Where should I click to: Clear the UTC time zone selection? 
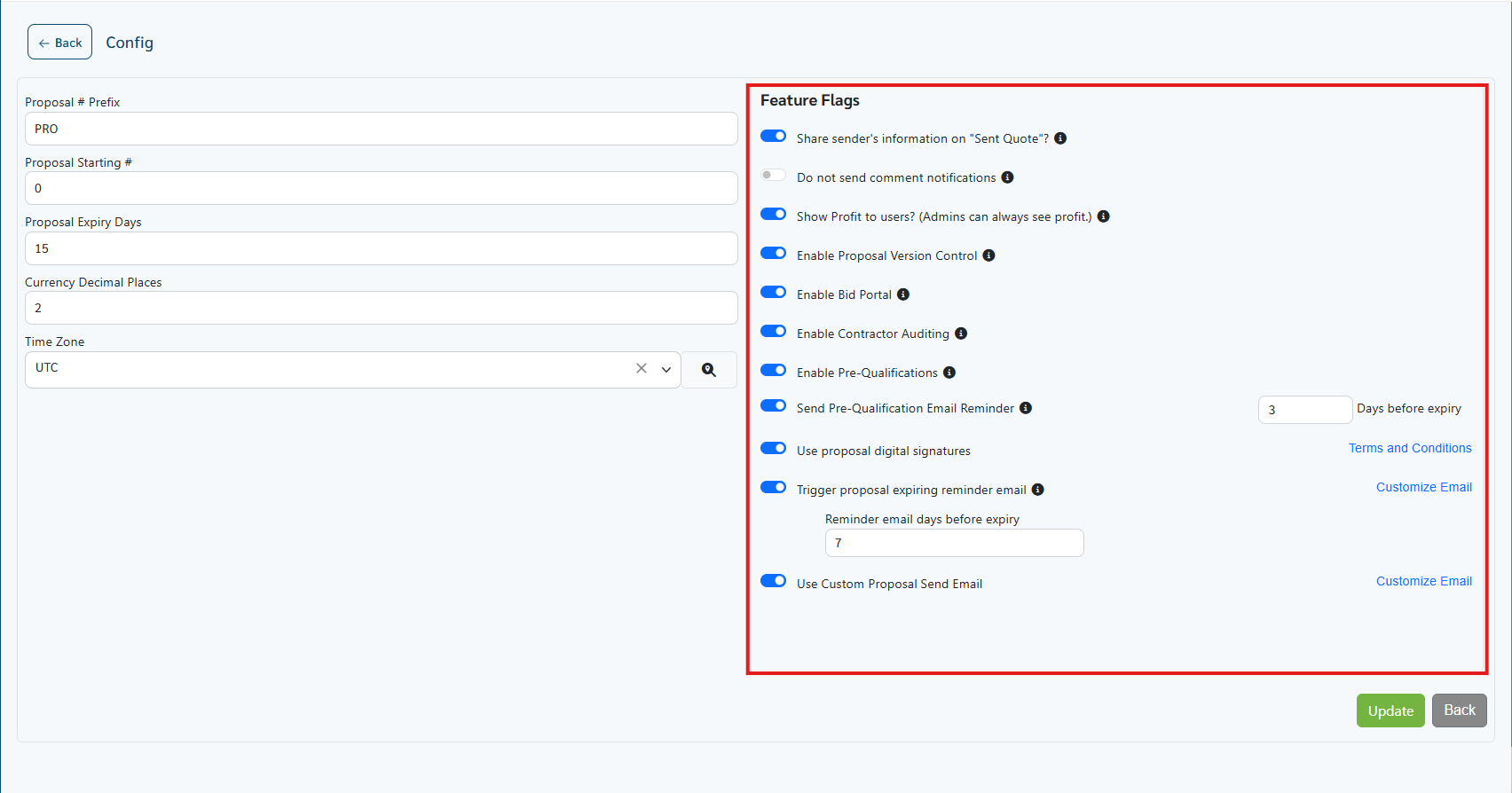click(642, 368)
